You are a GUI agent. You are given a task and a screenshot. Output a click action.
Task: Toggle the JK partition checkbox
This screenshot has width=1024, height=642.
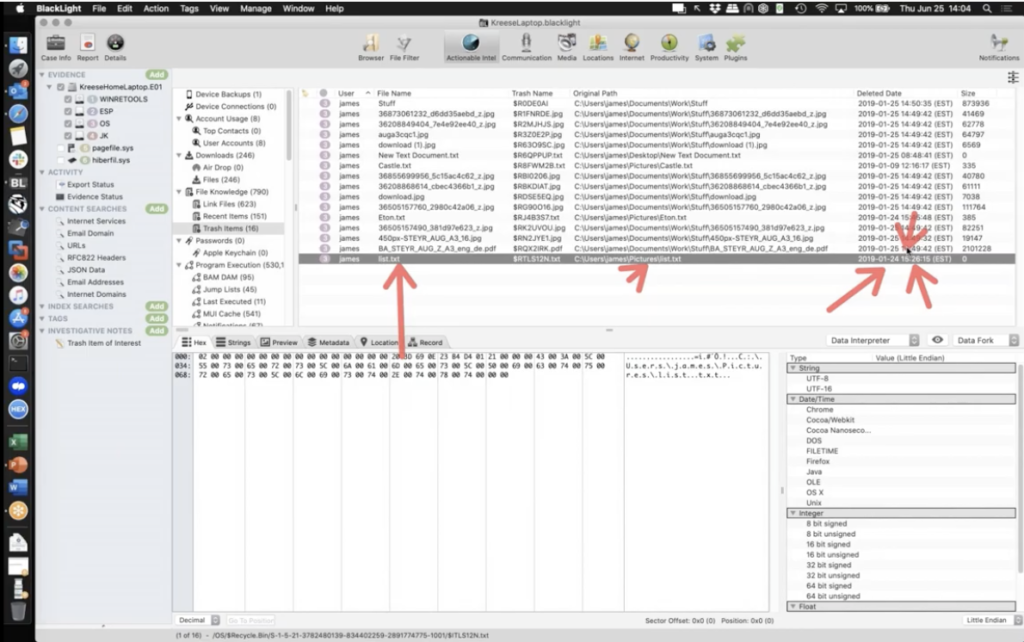(x=68, y=136)
